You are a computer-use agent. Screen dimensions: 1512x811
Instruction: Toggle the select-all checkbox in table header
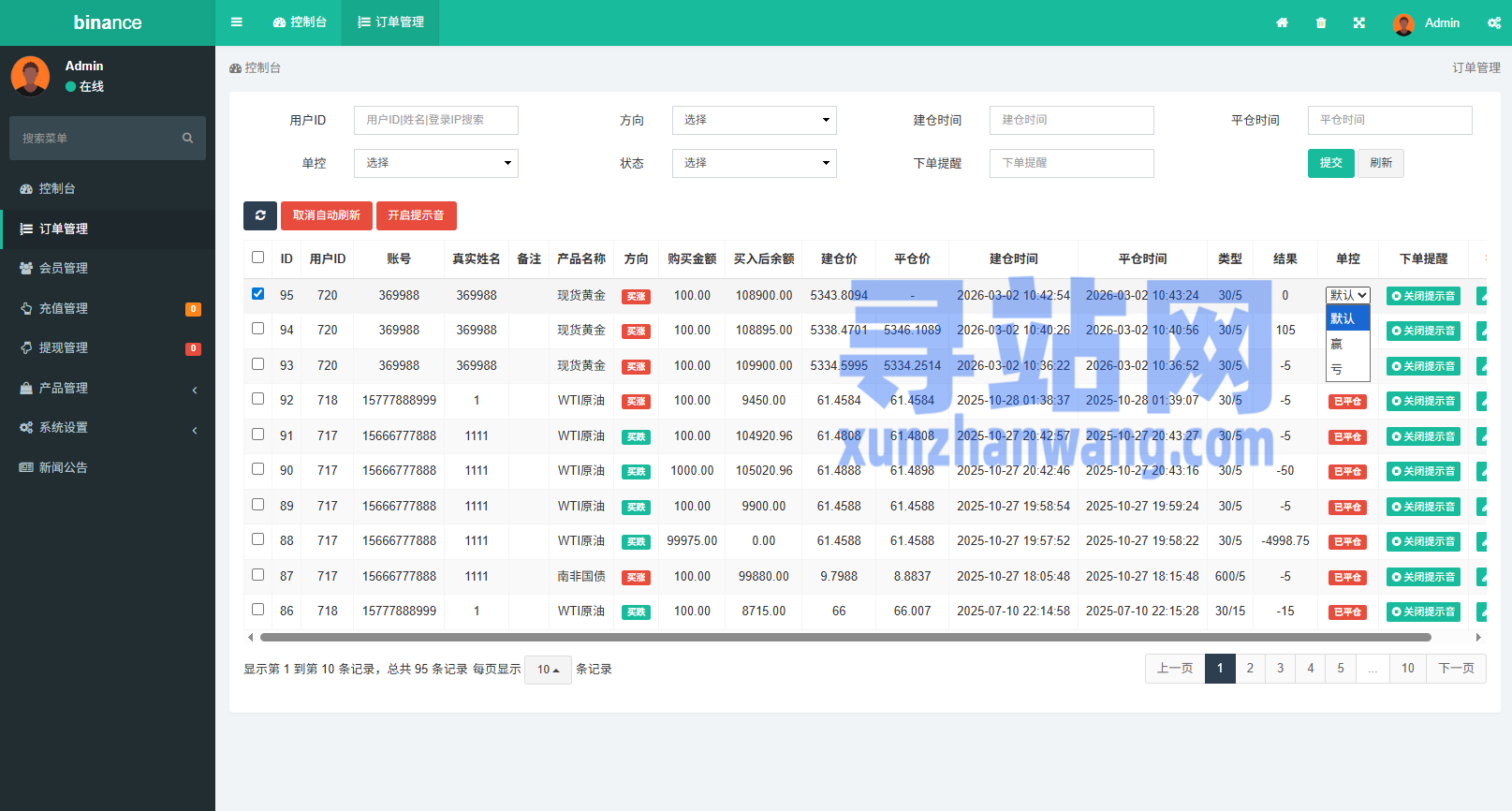[x=258, y=258]
